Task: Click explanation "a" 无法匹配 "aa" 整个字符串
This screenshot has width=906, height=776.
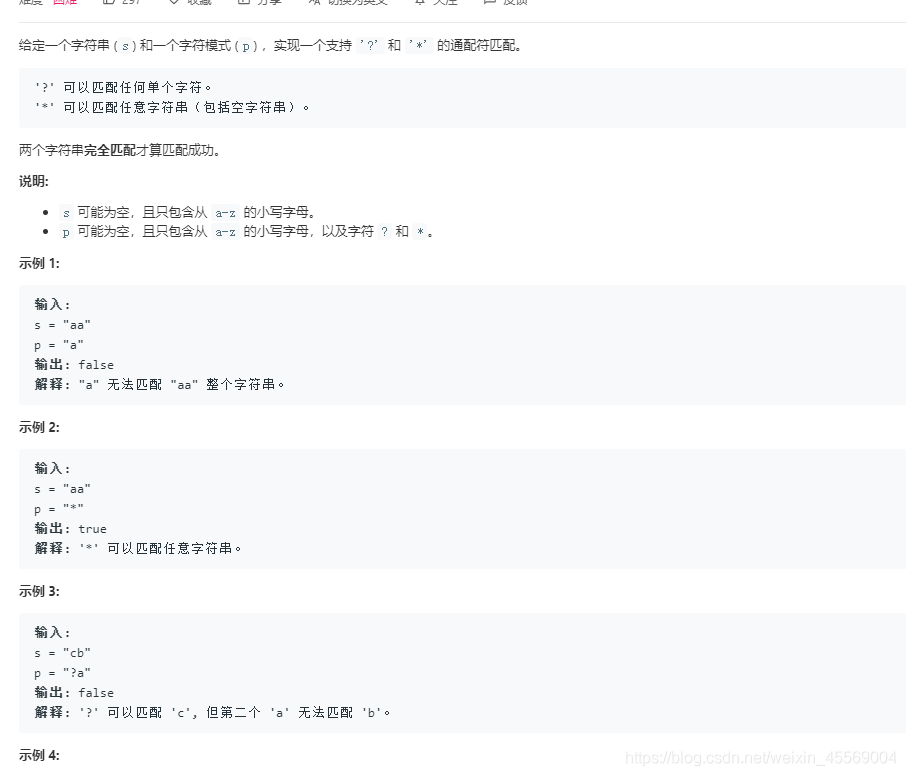Action: coord(159,384)
